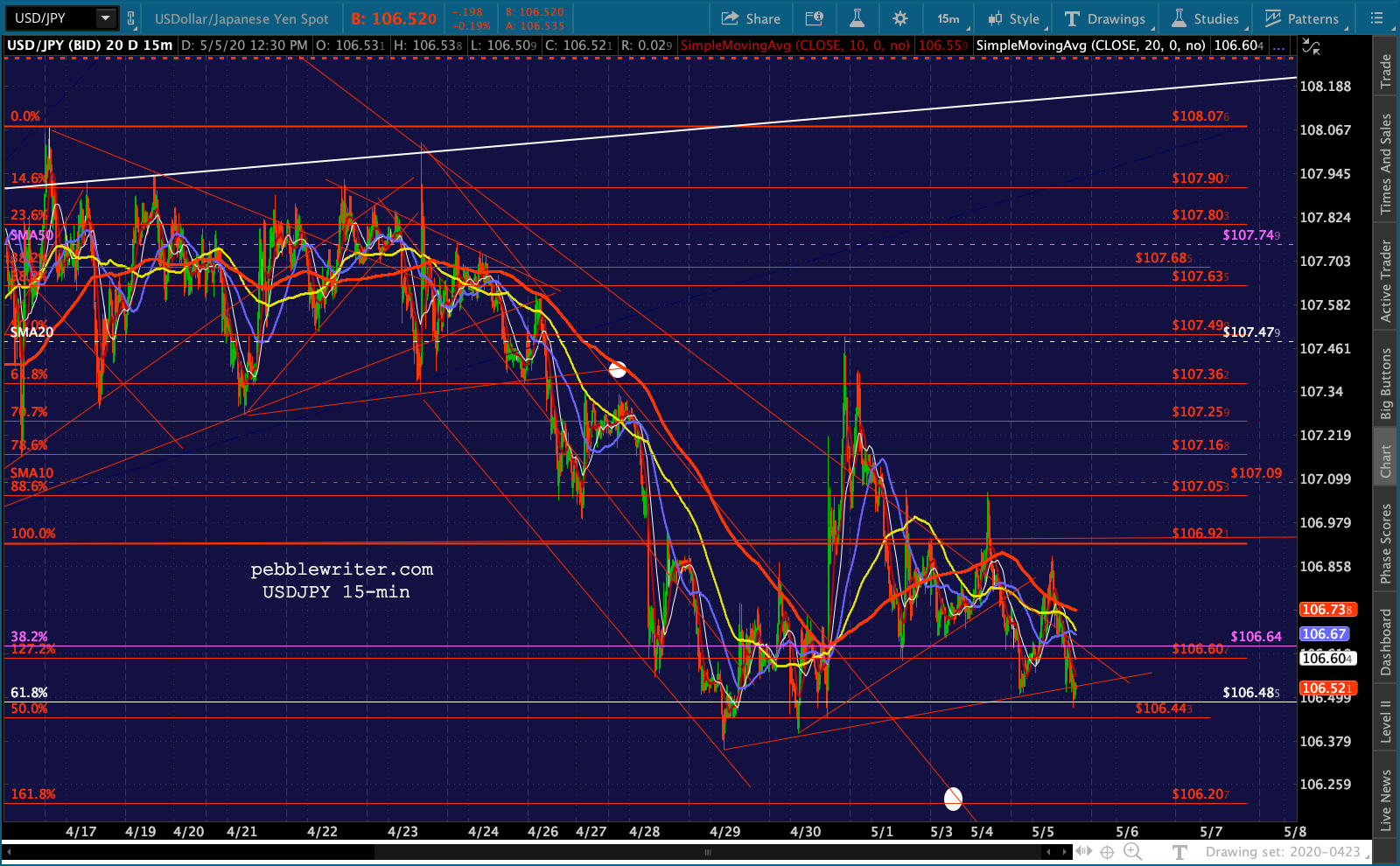Viewport: 1400px width, 866px height.
Task: Click the $106.207 Fibonacci level label
Action: (x=1200, y=794)
